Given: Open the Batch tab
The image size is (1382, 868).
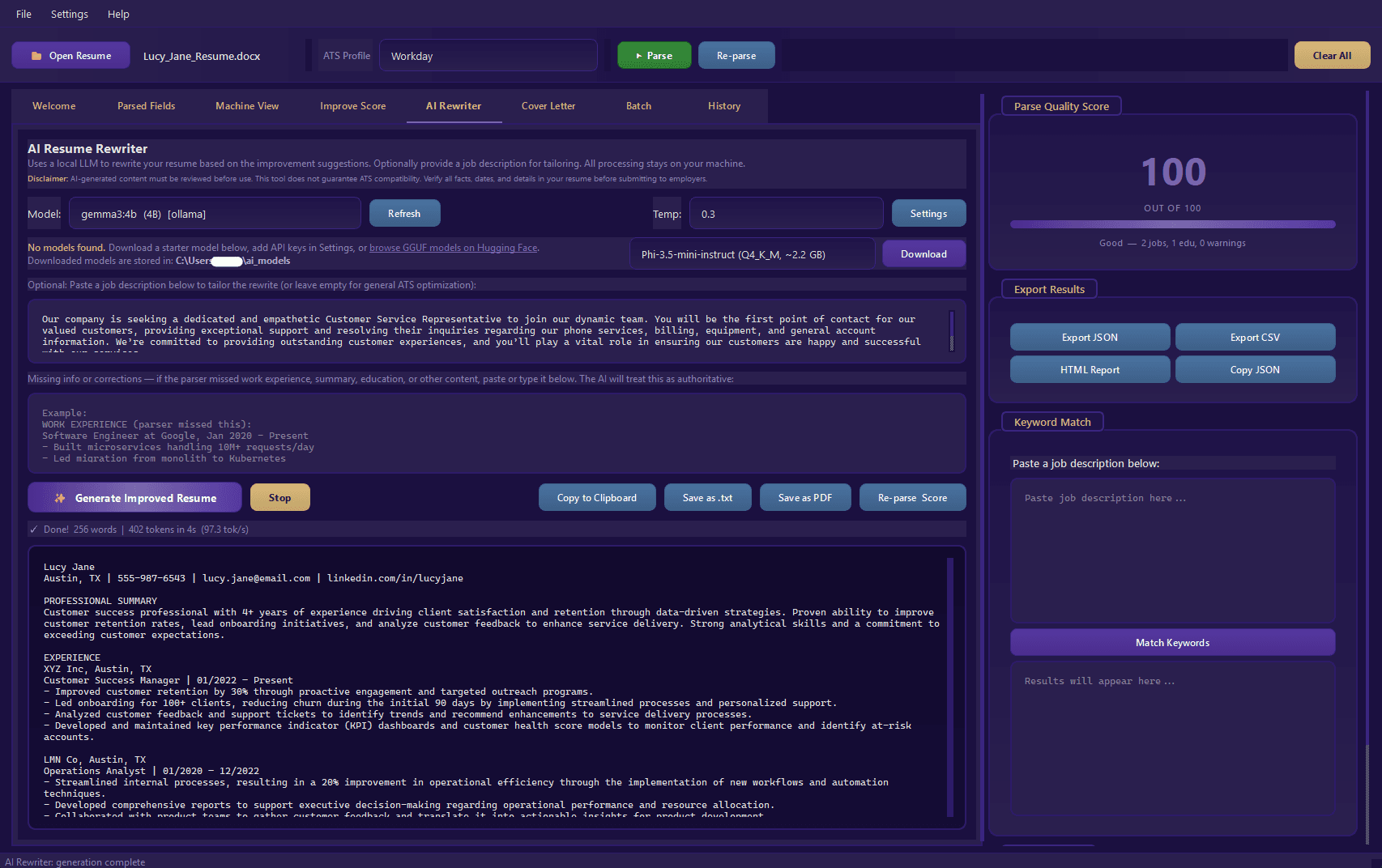Looking at the screenshot, I should tap(638, 106).
